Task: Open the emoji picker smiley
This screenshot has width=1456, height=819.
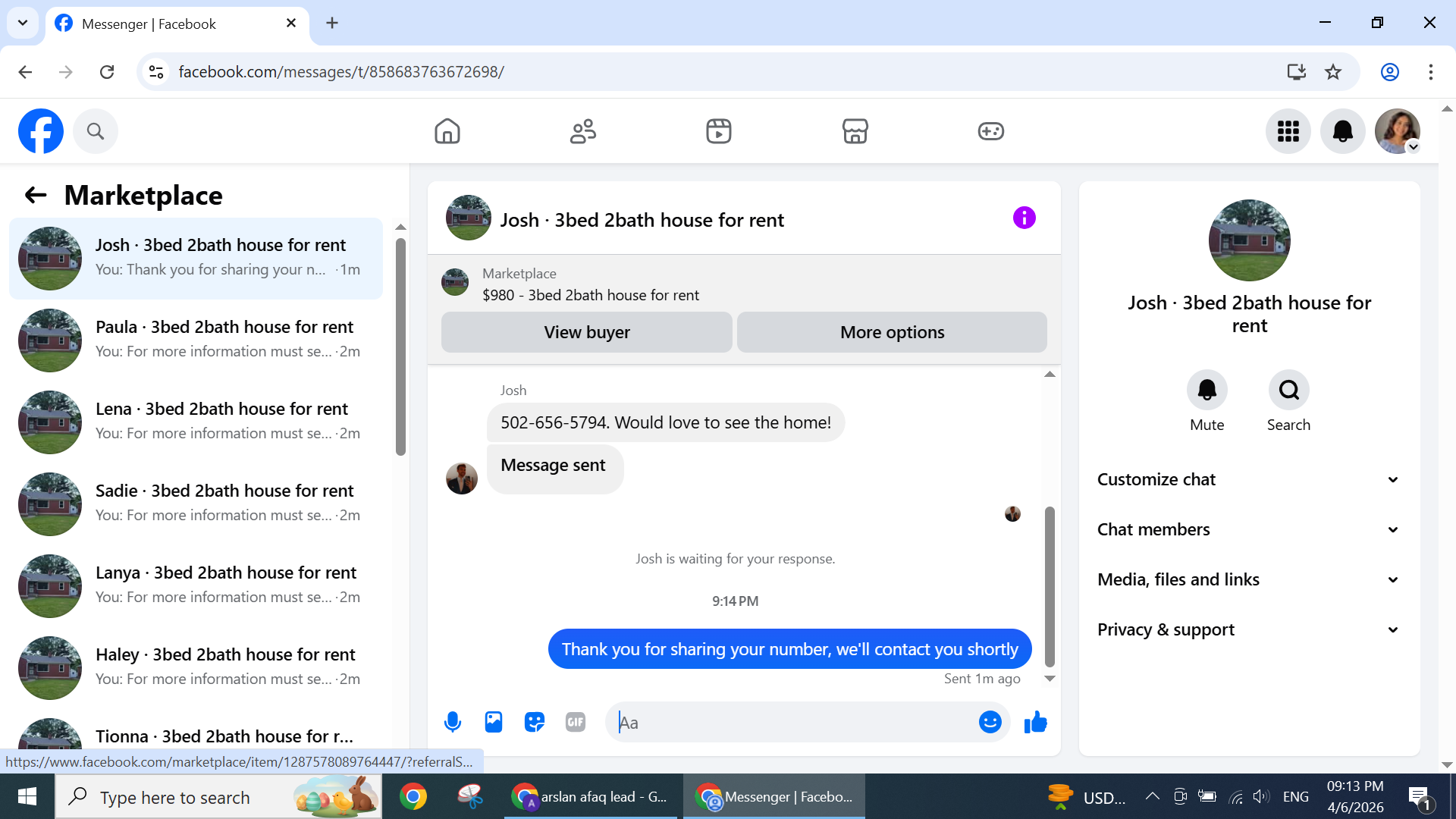Action: 990,722
